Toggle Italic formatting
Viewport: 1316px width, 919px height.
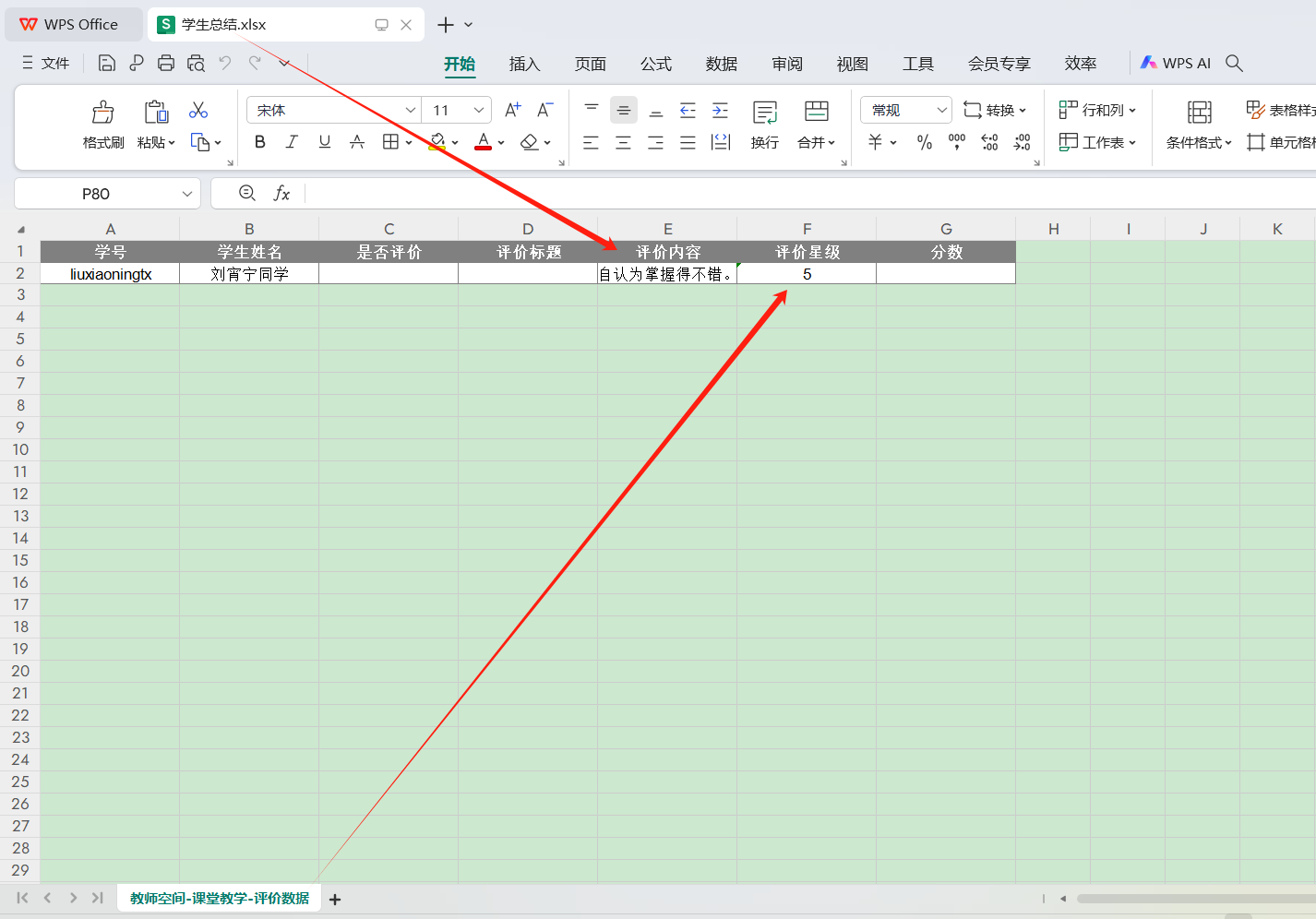(x=292, y=142)
